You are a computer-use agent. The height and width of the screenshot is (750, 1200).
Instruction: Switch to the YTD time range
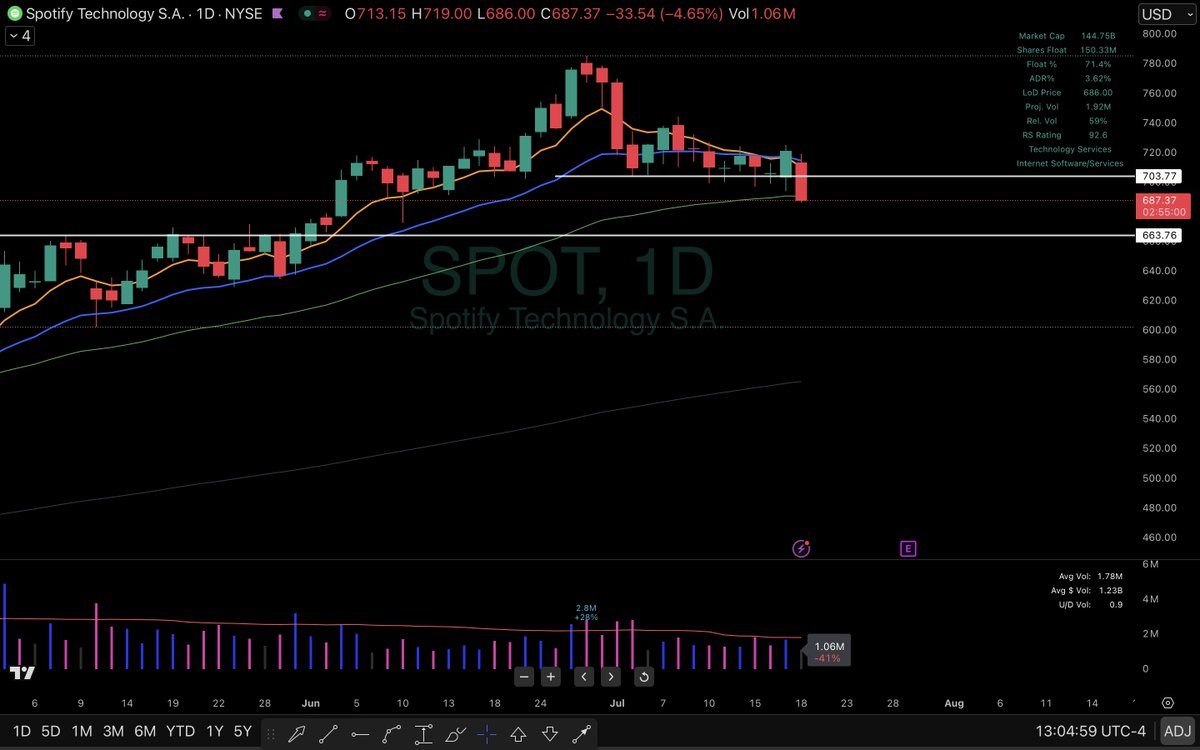[180, 733]
